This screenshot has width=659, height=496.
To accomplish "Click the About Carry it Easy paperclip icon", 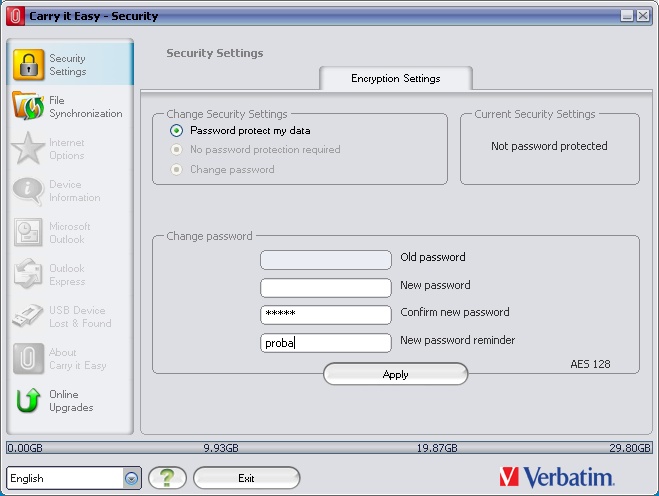I will [x=28, y=359].
